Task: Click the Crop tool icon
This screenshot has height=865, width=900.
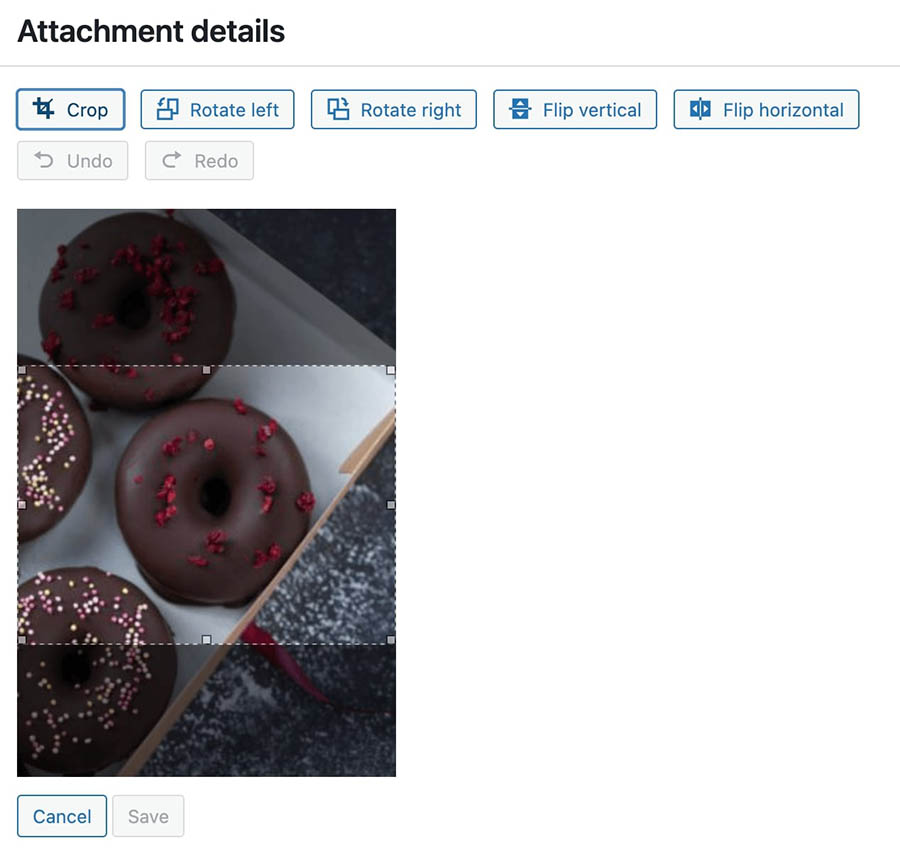Action: pos(44,108)
